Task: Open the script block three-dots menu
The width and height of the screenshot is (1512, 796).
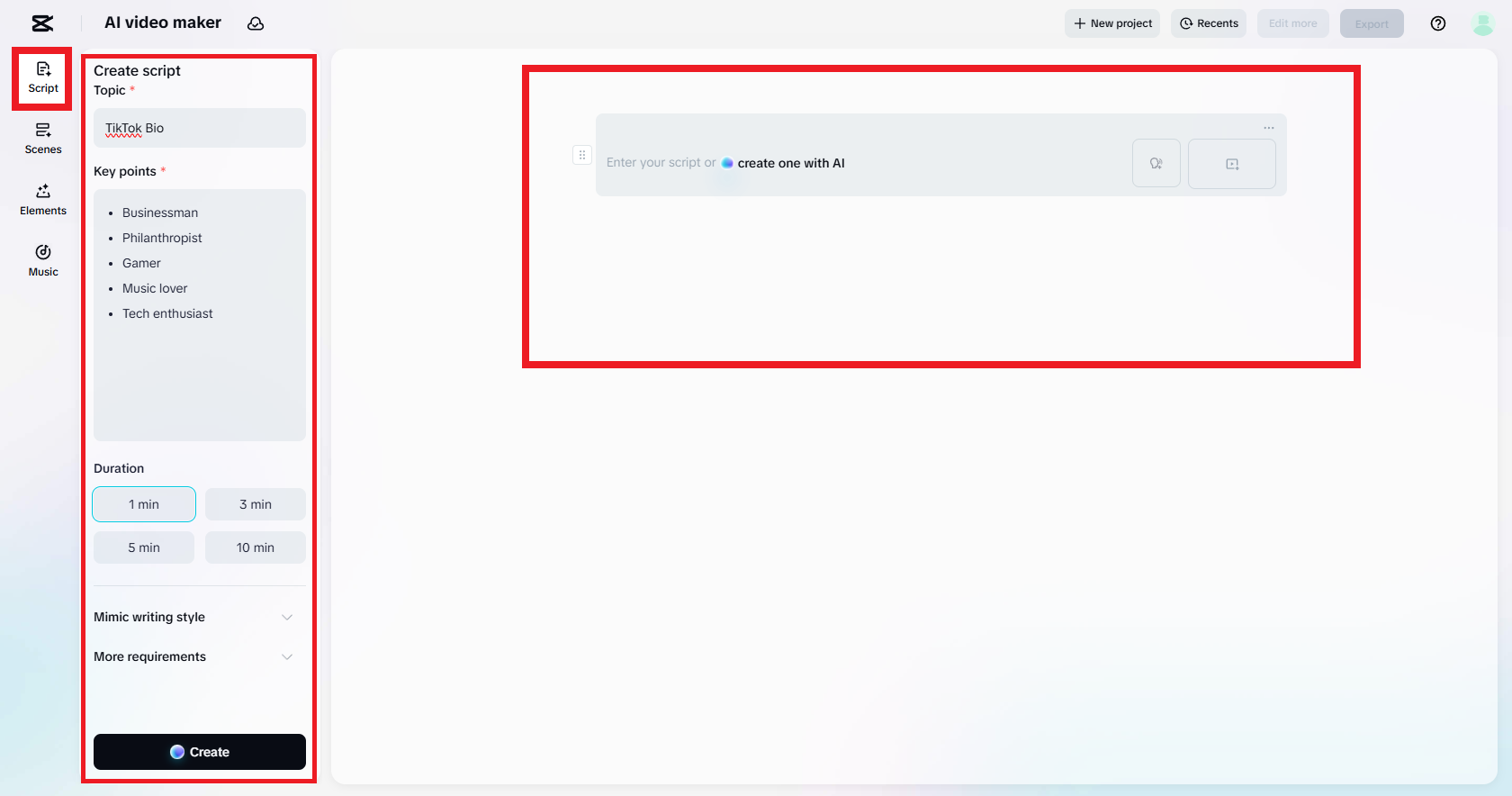Action: point(1269,128)
